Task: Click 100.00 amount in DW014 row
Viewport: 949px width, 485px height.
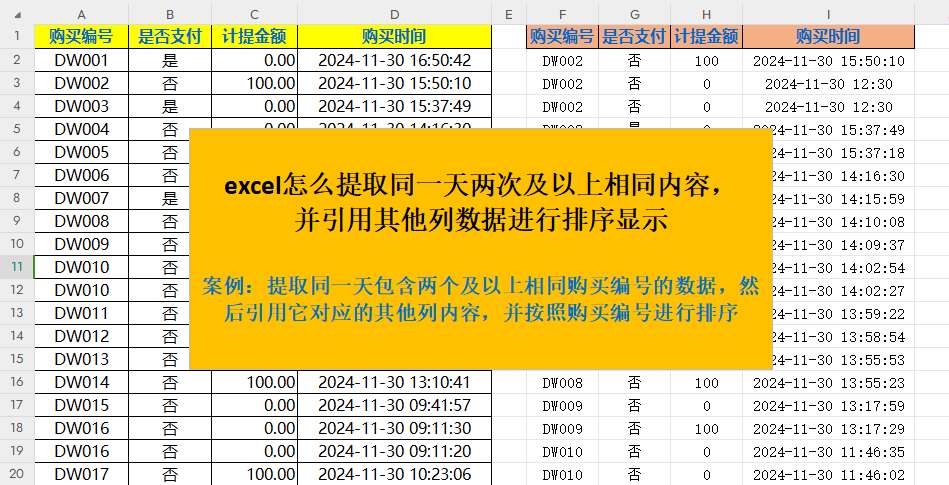Action: pos(255,382)
